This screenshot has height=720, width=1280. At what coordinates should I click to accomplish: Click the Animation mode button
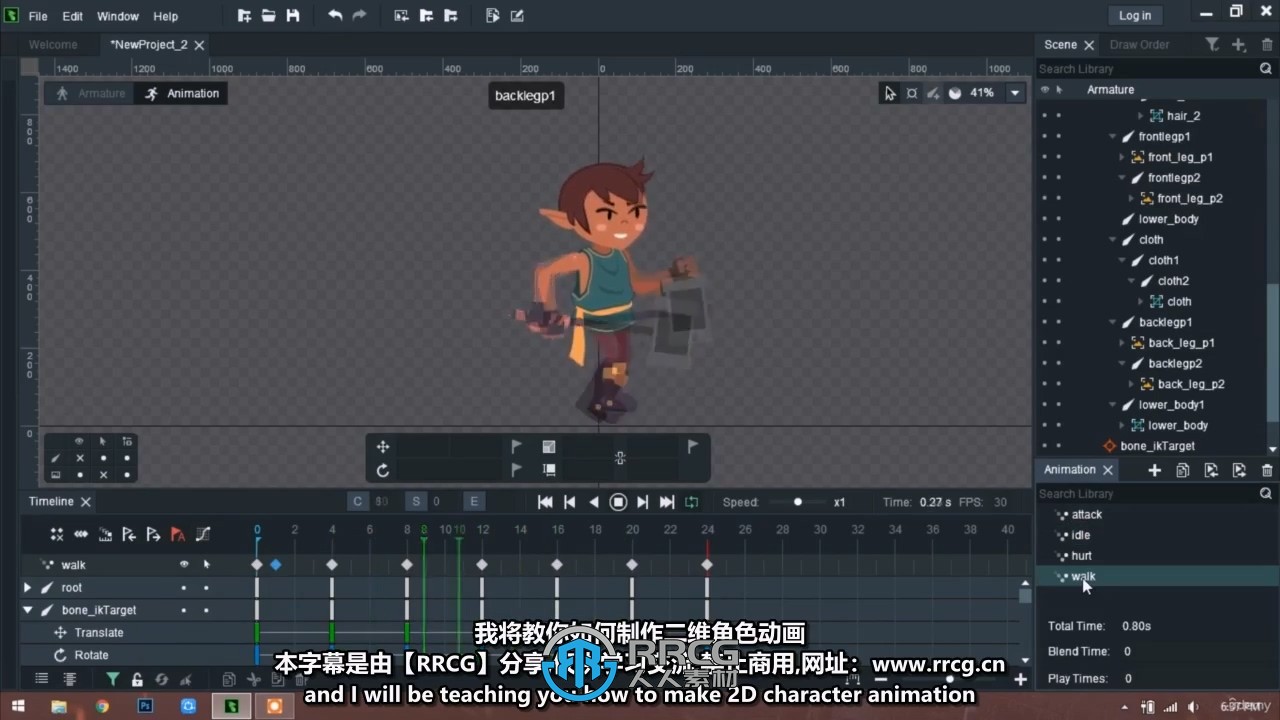point(181,93)
